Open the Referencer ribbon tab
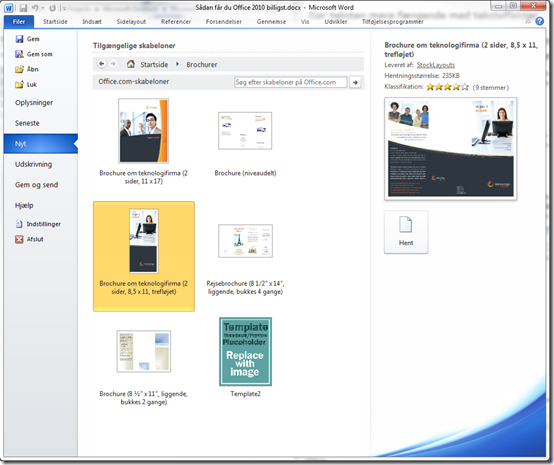 [176, 22]
